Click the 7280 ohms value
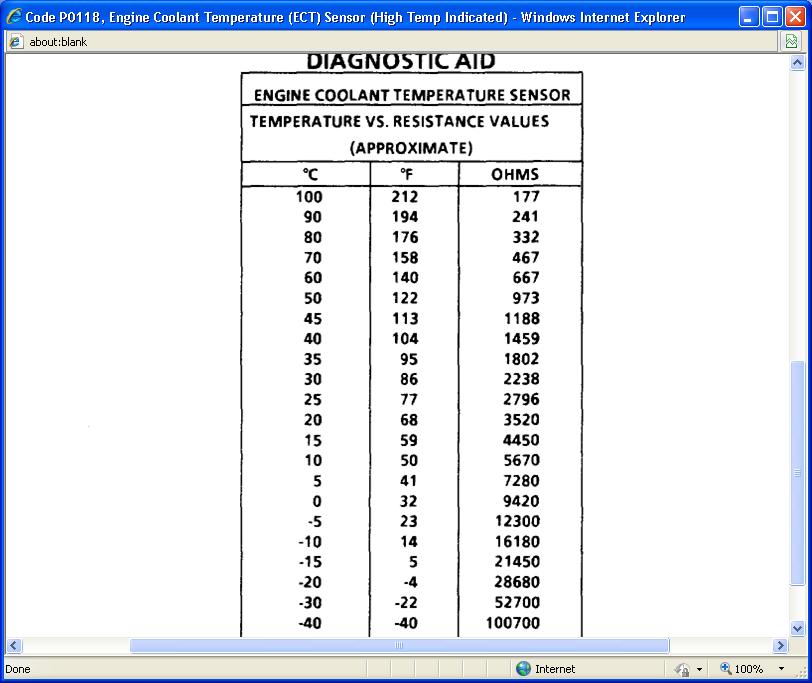The image size is (812, 683). pos(521,481)
